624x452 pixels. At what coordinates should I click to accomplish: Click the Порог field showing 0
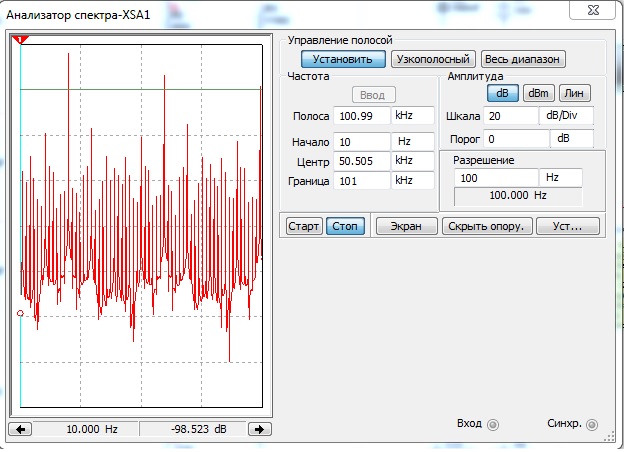click(x=516, y=139)
